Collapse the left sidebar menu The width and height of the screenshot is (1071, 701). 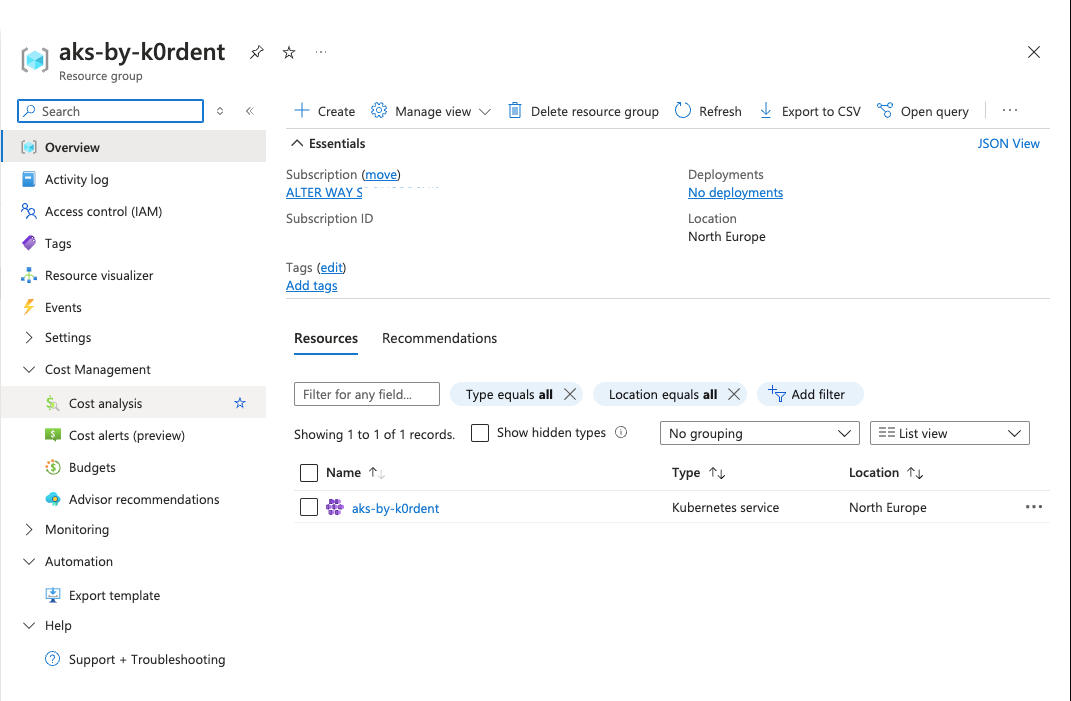click(x=249, y=111)
